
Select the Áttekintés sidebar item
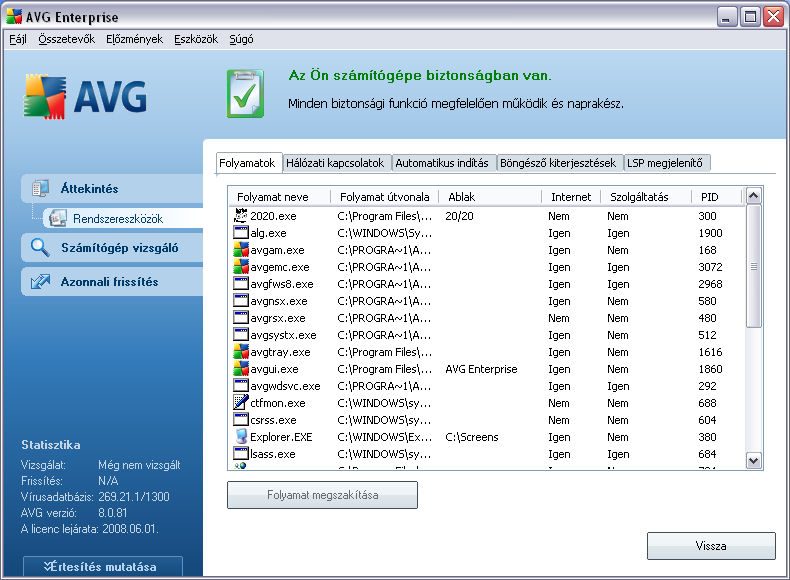[112, 188]
